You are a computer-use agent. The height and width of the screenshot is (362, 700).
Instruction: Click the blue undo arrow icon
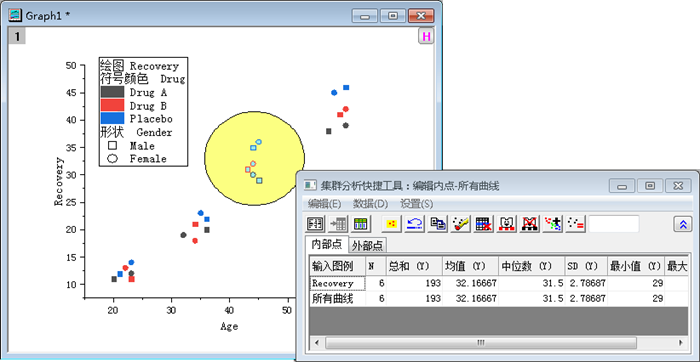pos(414,224)
